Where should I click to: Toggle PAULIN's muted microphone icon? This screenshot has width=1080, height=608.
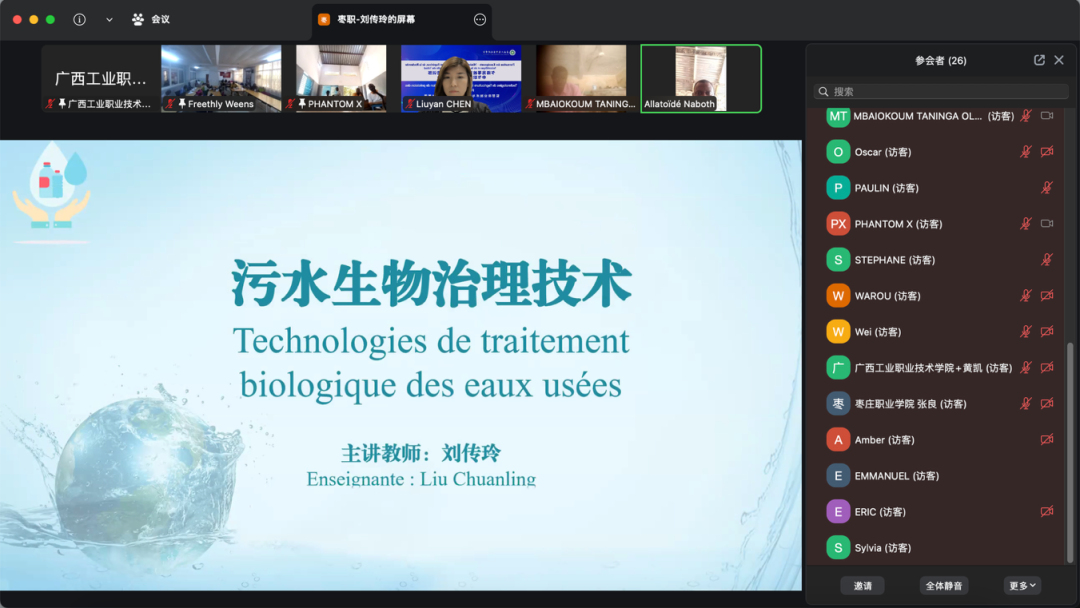click(1047, 188)
